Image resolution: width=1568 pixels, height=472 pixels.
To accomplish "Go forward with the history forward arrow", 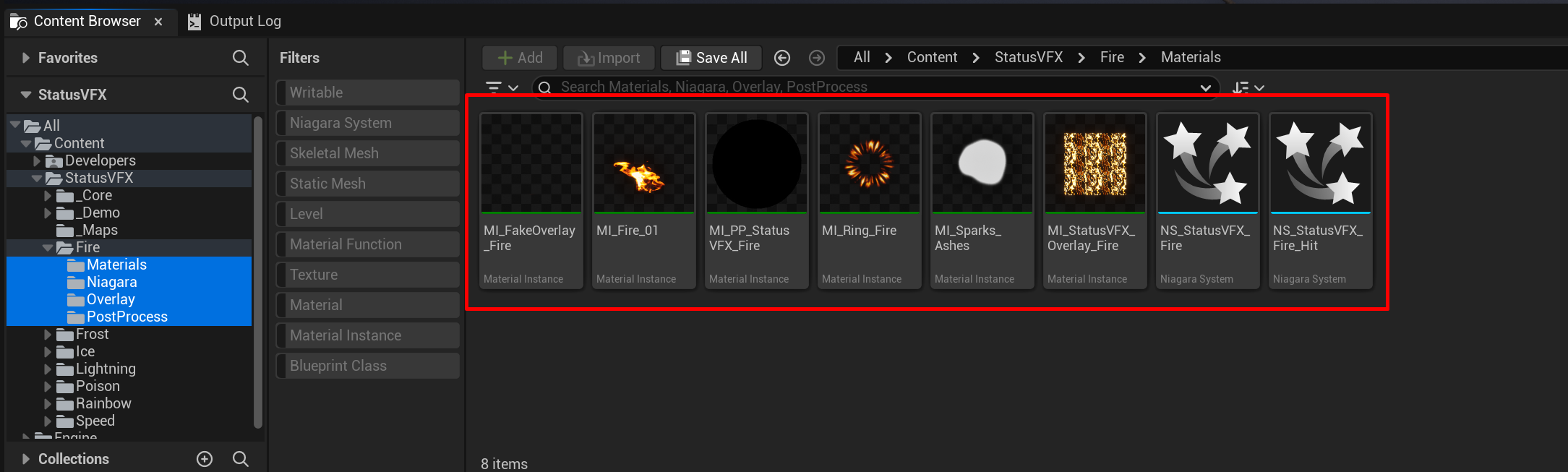I will point(816,58).
